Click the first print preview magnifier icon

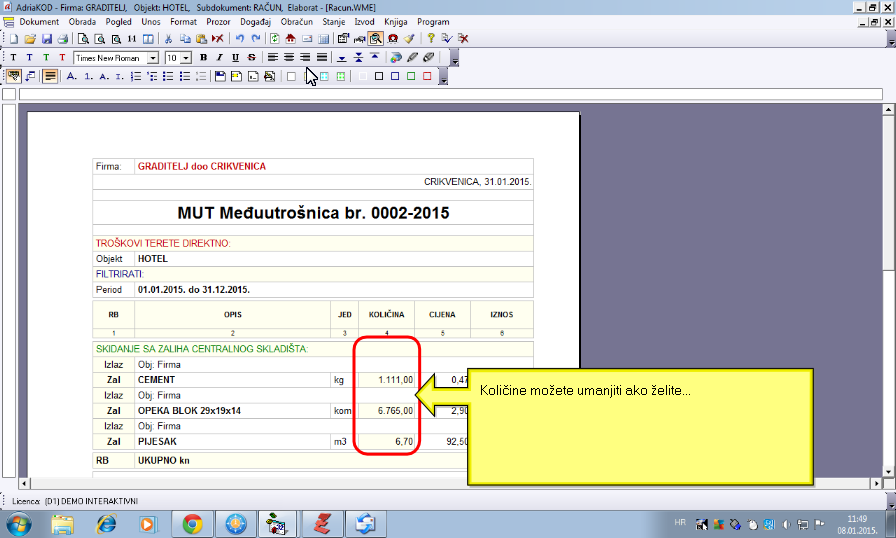click(x=83, y=39)
